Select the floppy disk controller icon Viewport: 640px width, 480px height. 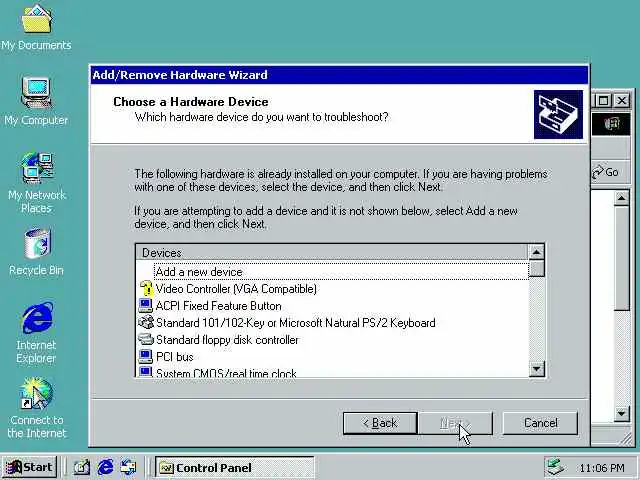145,339
